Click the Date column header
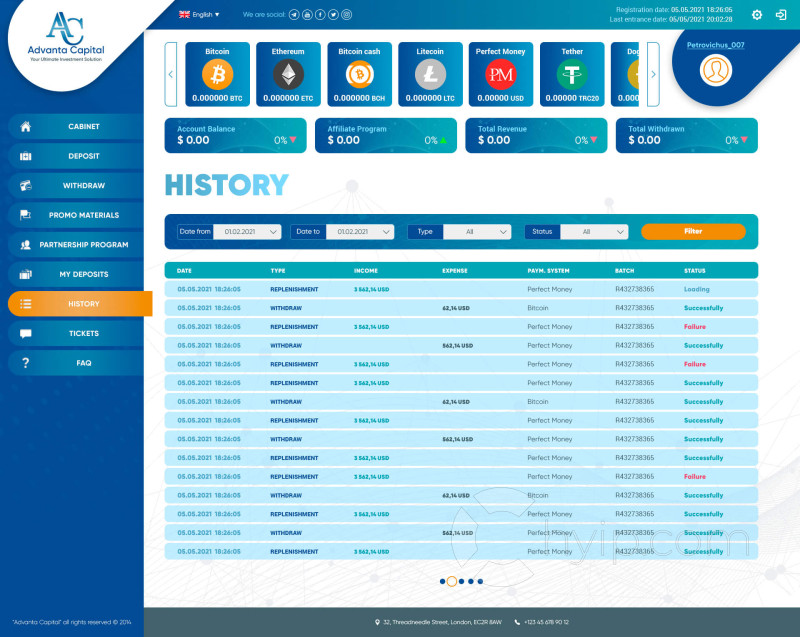Screen dimensions: 800x637 [184, 271]
